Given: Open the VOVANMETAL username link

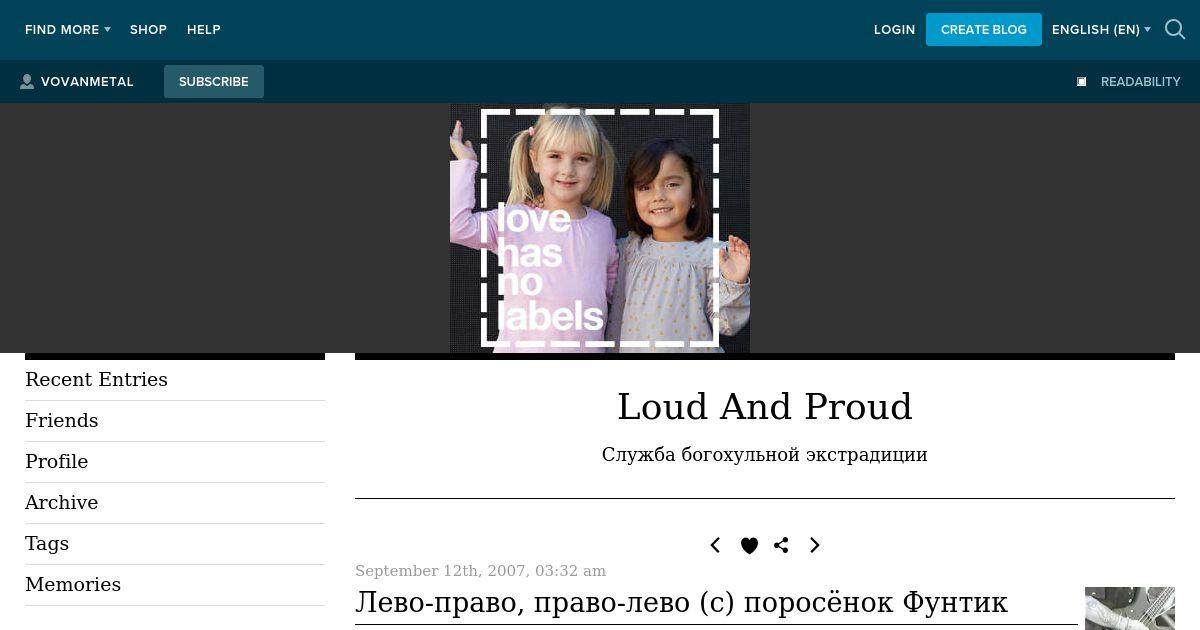Looking at the screenshot, I should [87, 82].
